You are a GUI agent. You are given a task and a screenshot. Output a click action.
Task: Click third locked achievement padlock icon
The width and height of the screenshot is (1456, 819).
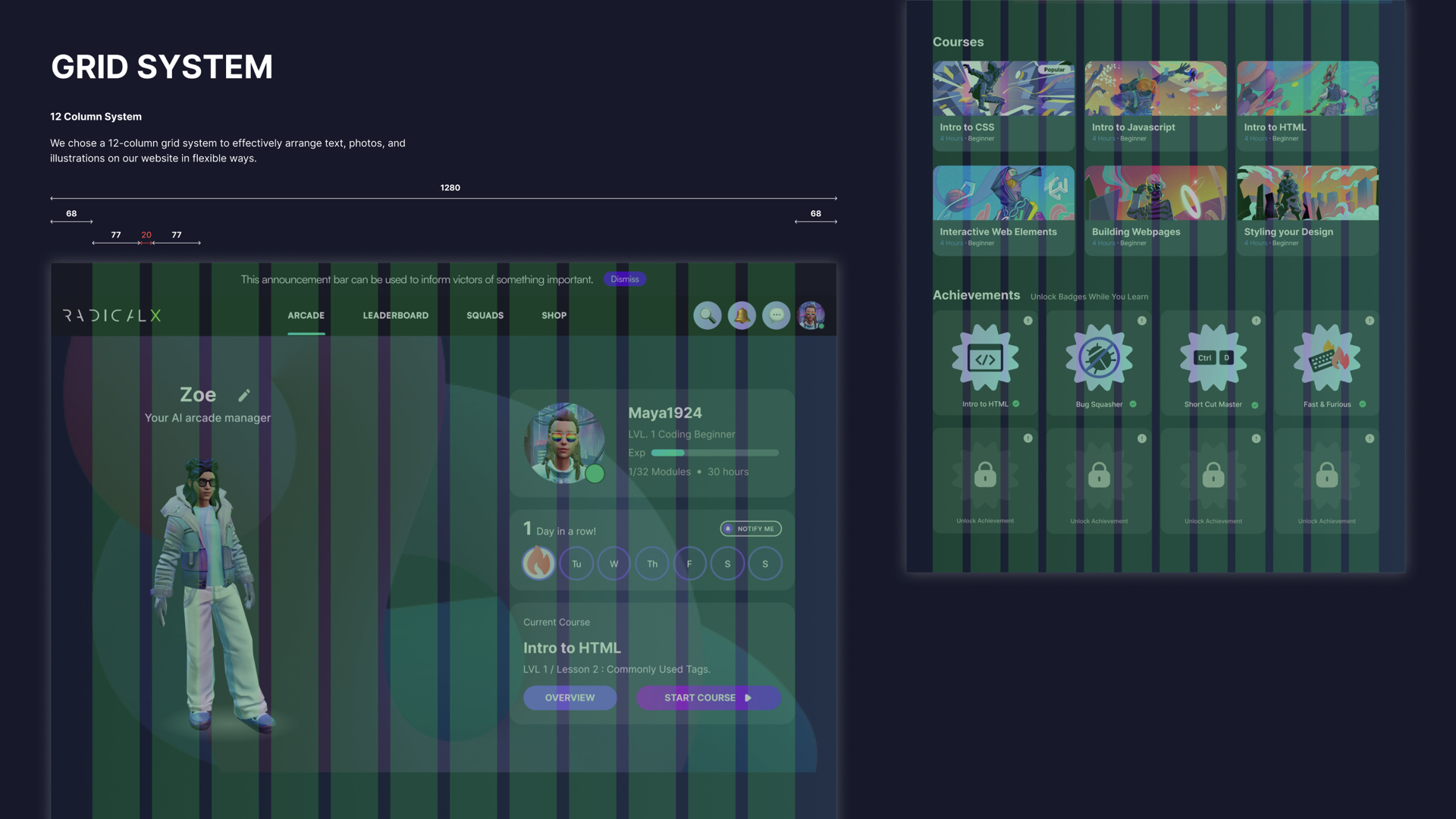pos(1213,475)
